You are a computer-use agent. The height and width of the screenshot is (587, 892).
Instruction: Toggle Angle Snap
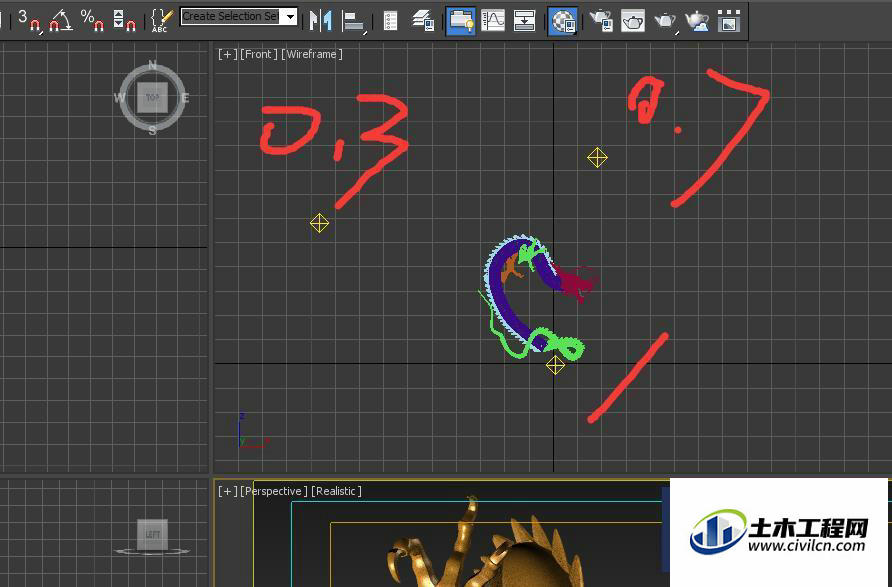pyautogui.click(x=61, y=20)
